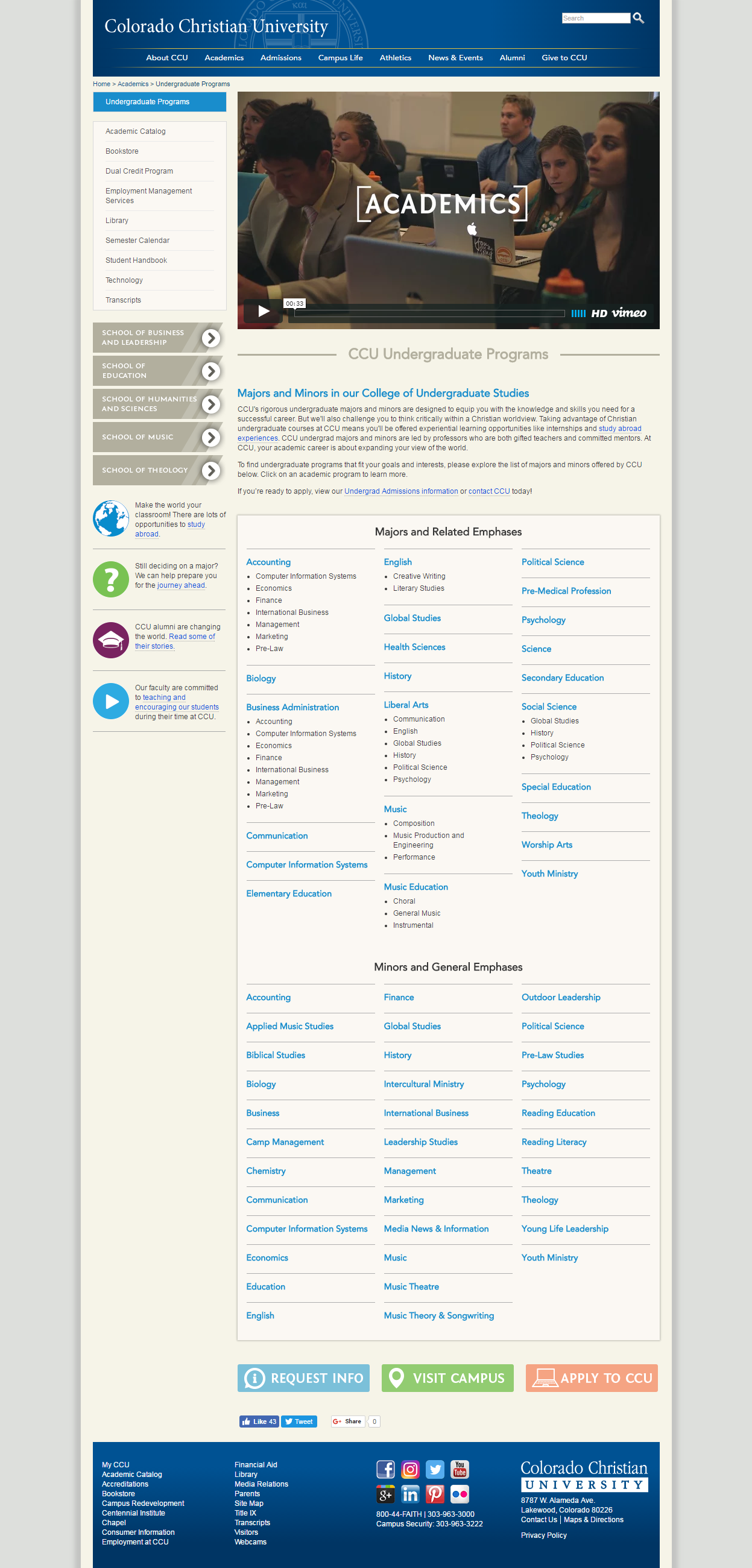Open the Elementary Education major link

(x=289, y=893)
